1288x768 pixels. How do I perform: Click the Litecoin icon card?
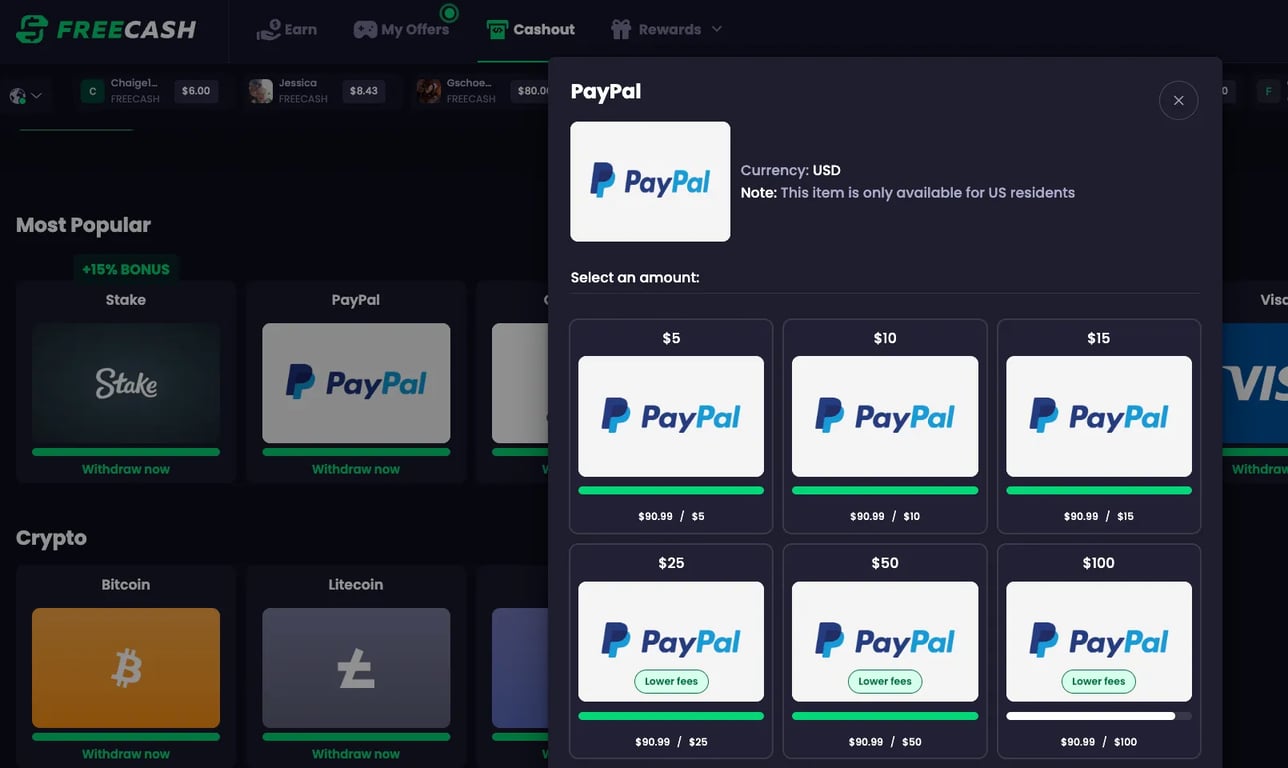click(356, 668)
